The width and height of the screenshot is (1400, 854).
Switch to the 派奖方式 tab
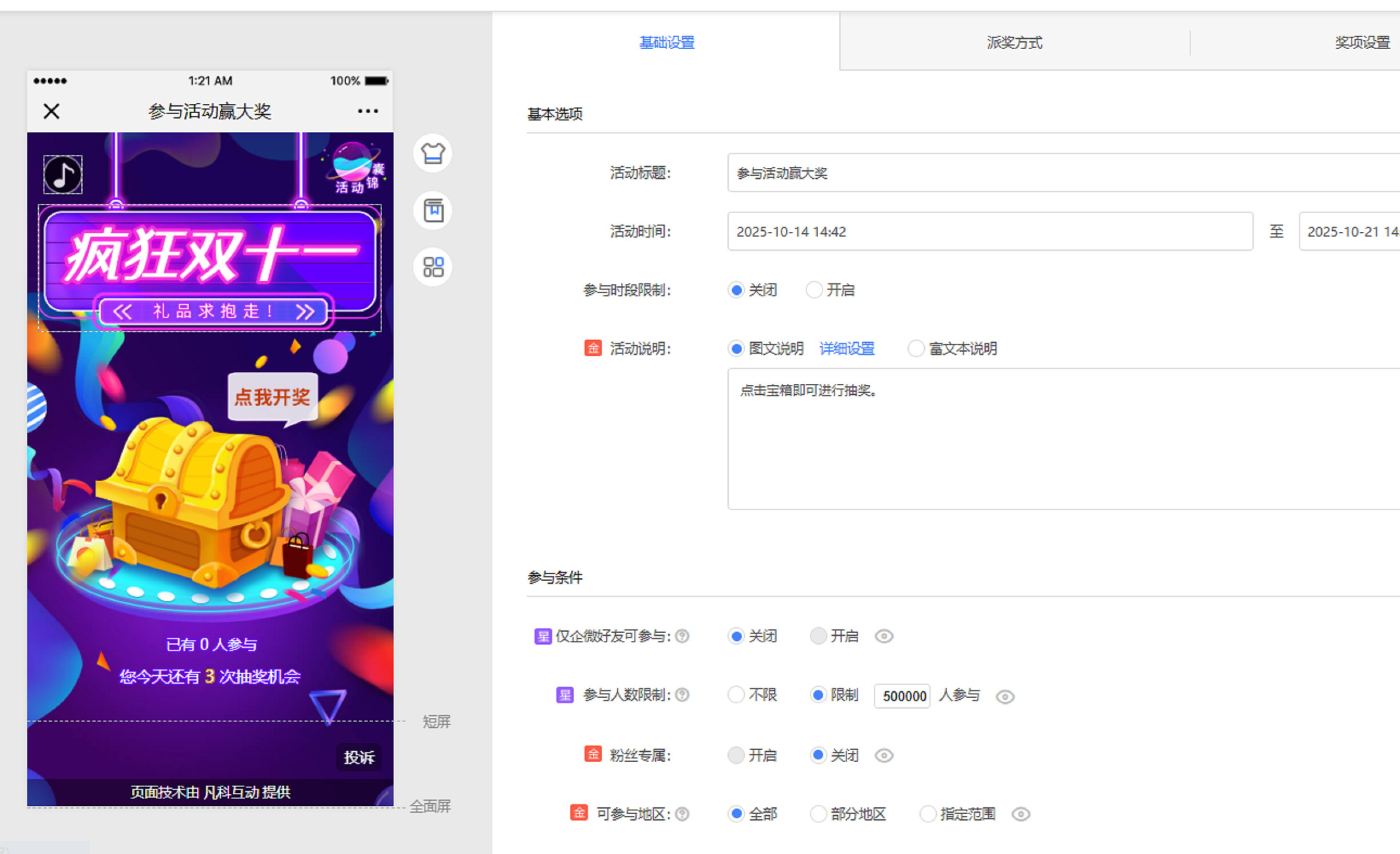[1014, 43]
